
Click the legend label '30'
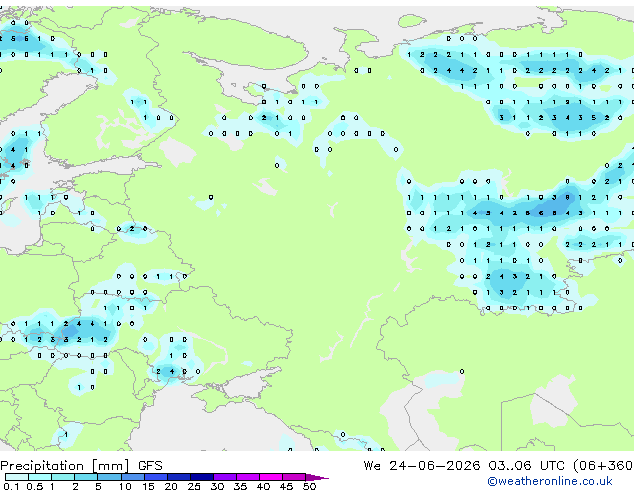[217, 486]
